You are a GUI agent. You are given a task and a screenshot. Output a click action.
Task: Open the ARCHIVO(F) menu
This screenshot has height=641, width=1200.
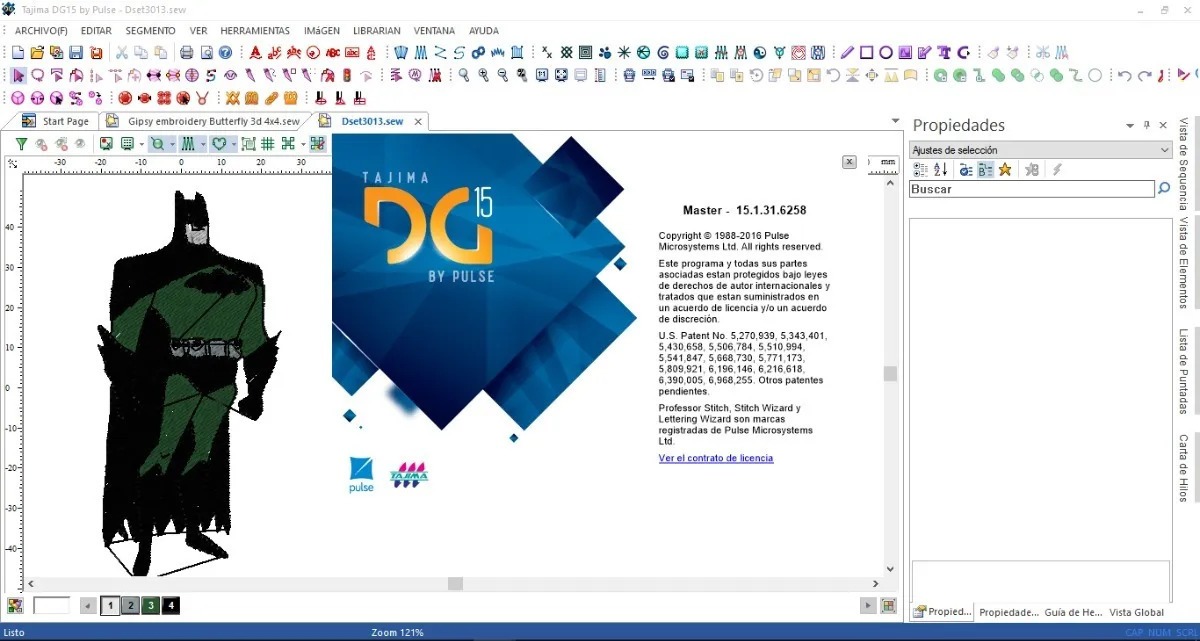tap(41, 31)
